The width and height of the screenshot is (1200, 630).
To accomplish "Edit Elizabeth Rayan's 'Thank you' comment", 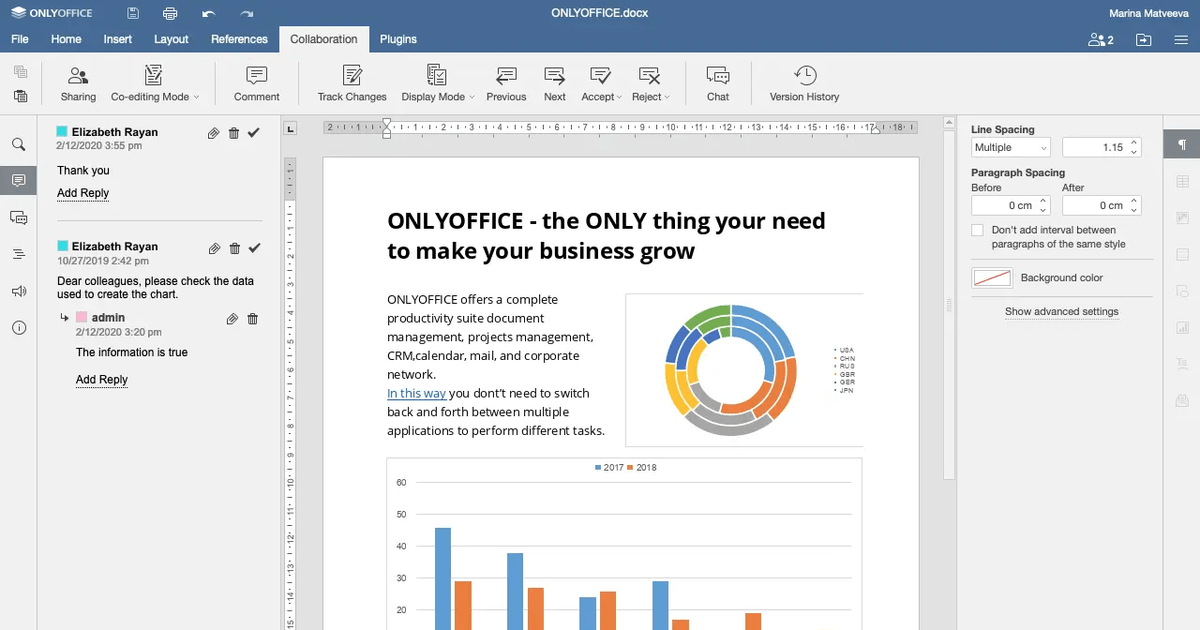I will pos(213,133).
